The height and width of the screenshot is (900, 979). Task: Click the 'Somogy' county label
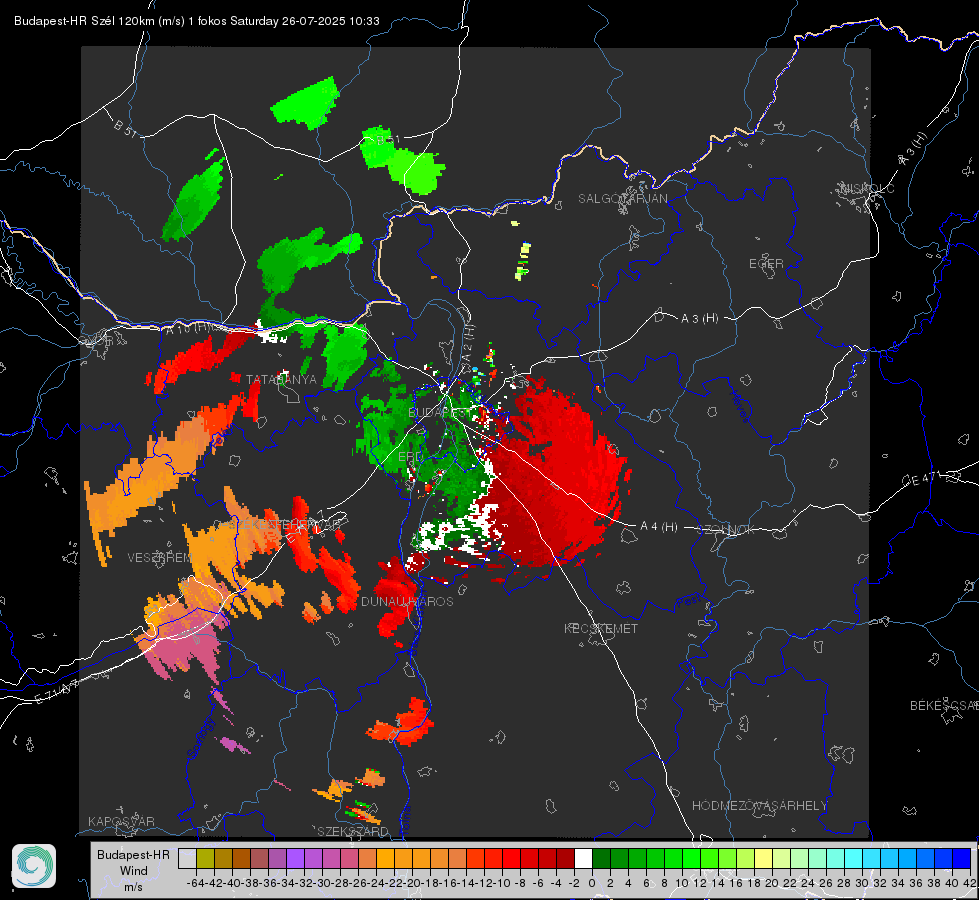[x=200, y=738]
